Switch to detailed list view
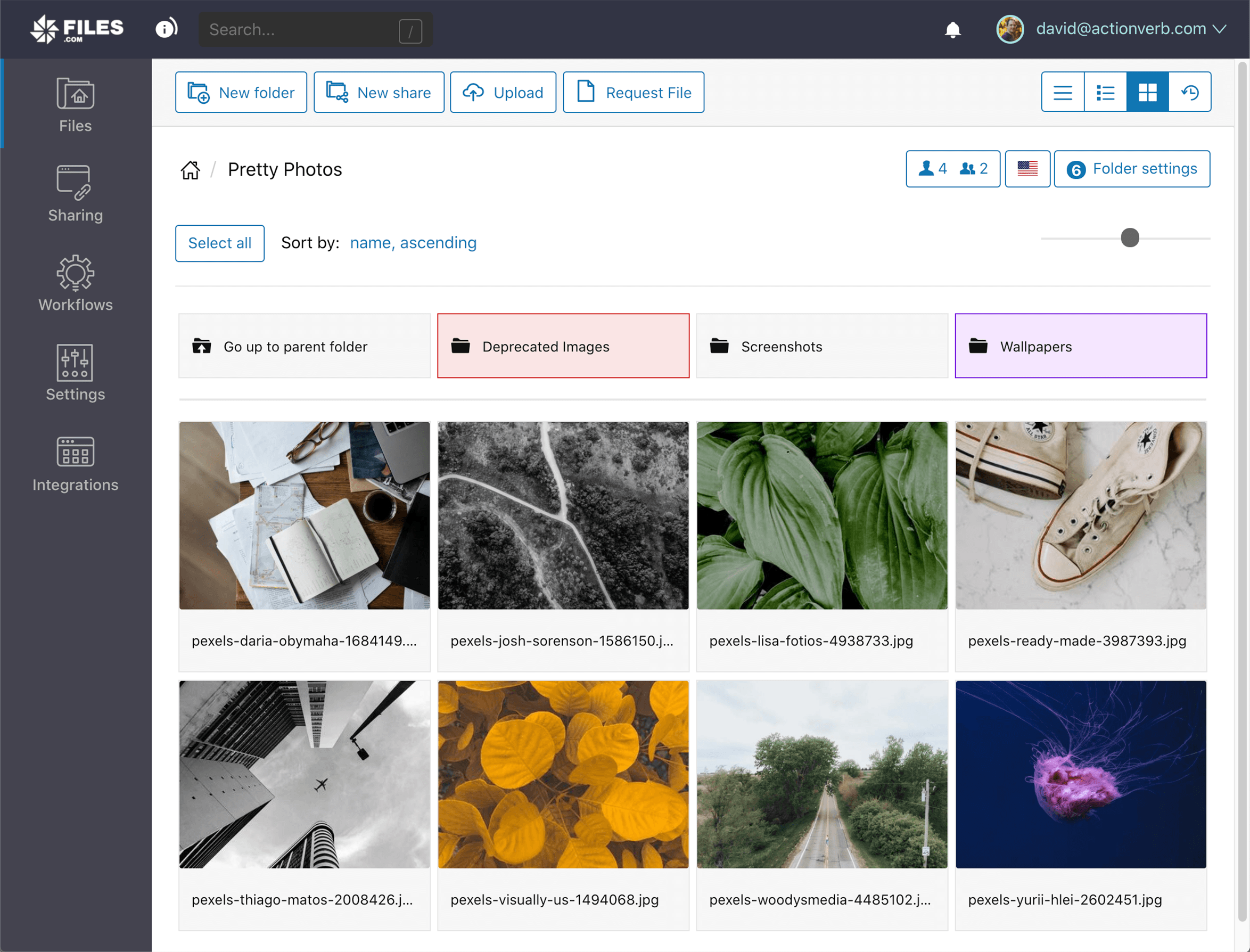This screenshot has width=1250, height=952. coord(1105,92)
